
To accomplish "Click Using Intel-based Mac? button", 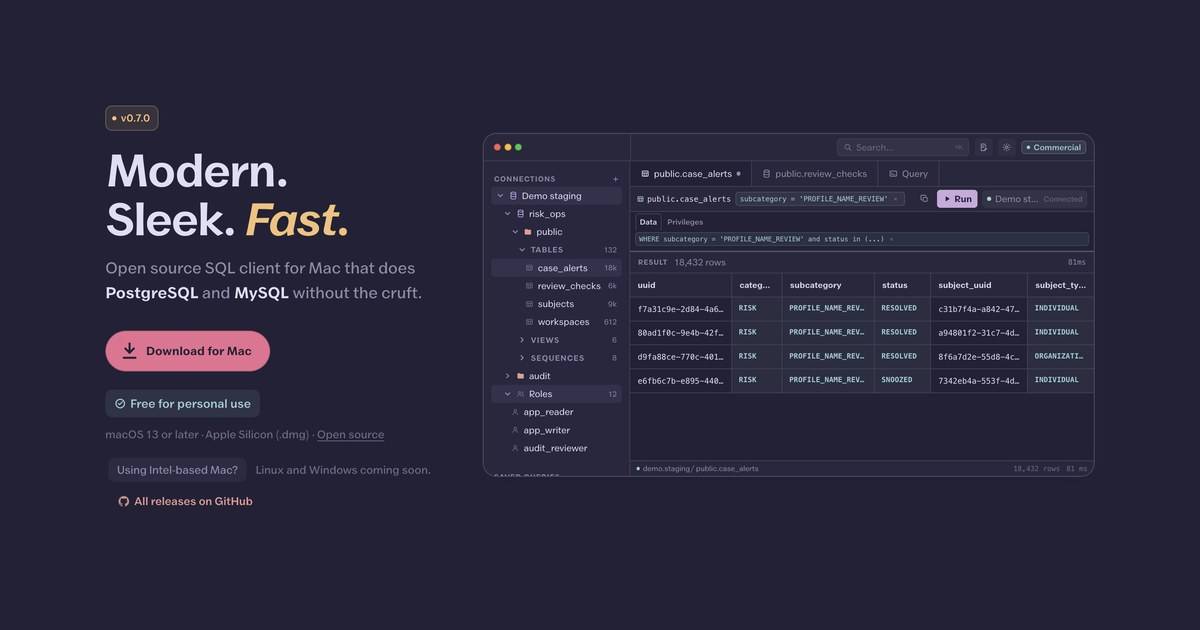I will tap(178, 470).
